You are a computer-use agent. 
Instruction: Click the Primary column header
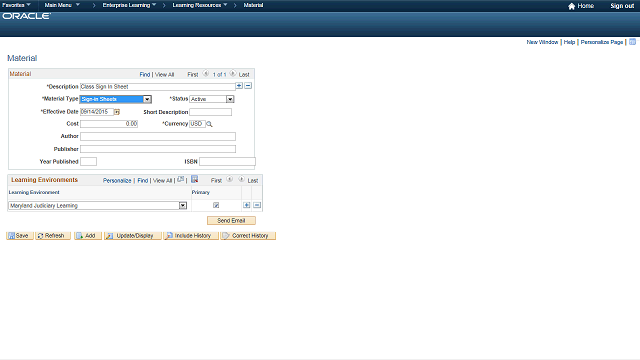201,192
